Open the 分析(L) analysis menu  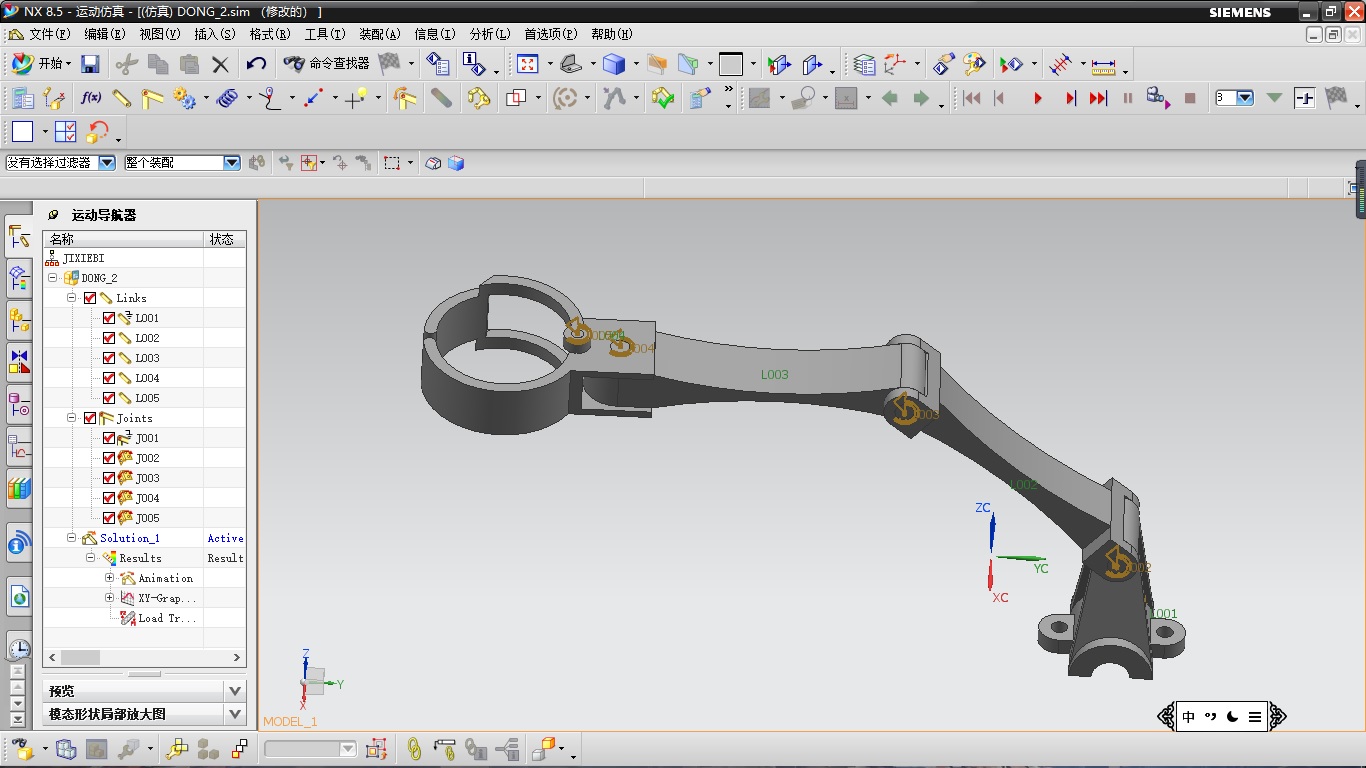pos(489,34)
